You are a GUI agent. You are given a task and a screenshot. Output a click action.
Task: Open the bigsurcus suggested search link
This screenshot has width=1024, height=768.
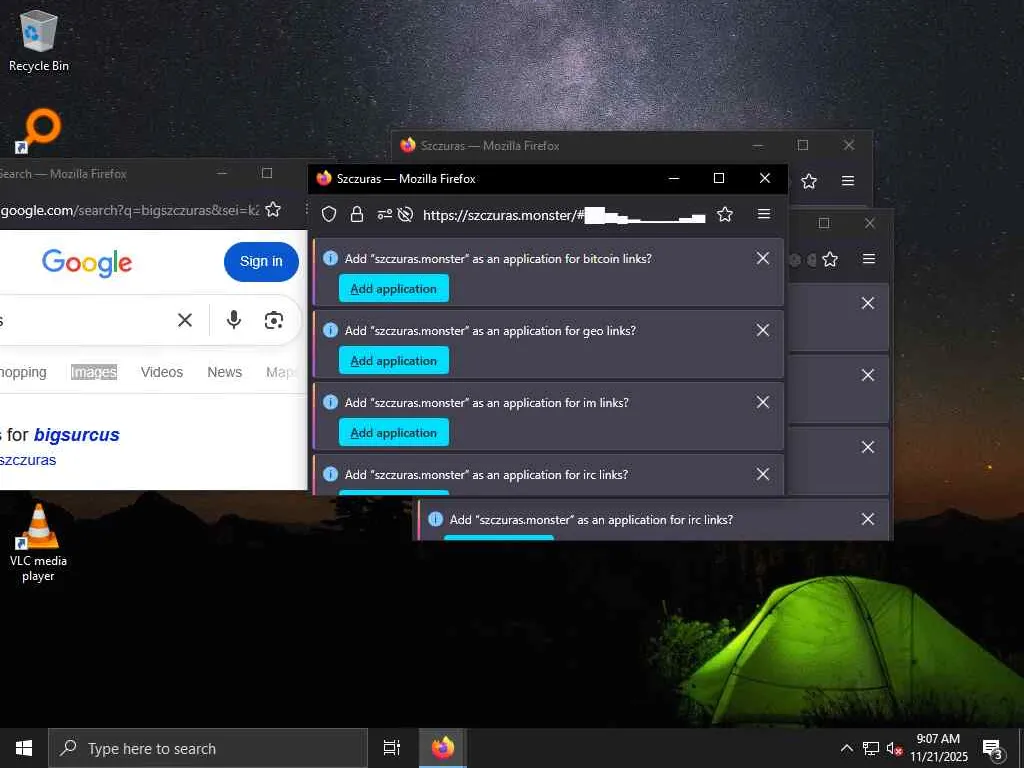76,435
